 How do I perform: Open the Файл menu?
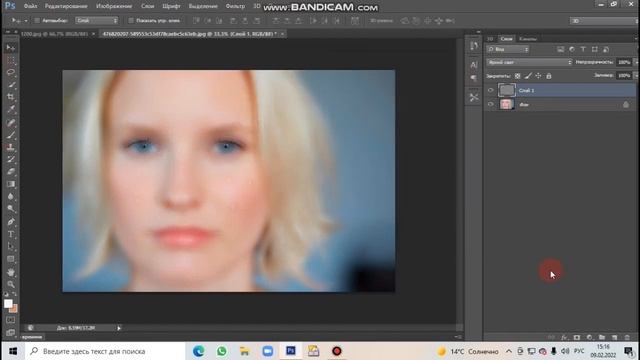tap(31, 7)
